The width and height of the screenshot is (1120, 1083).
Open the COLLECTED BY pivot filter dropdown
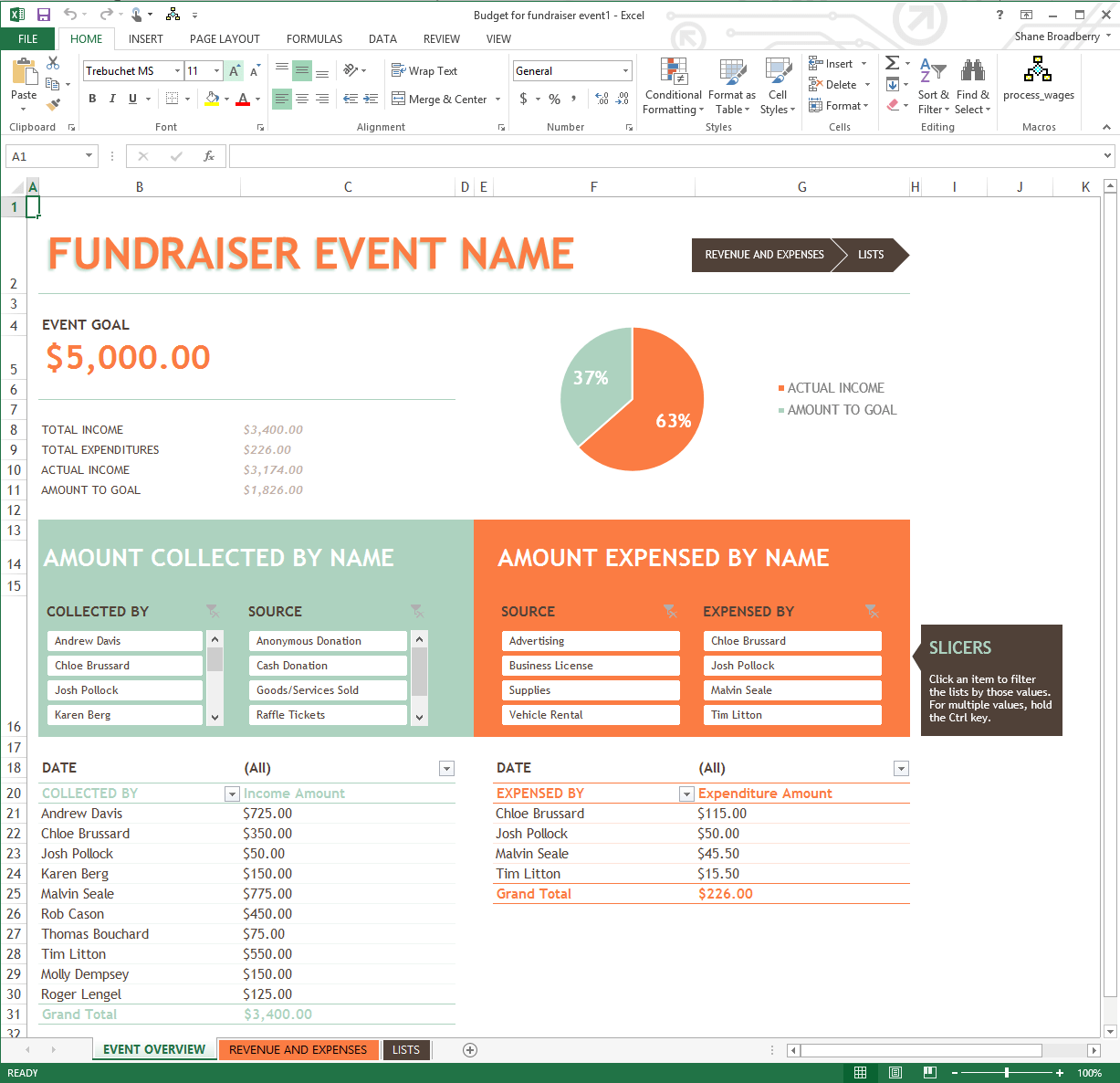click(x=232, y=794)
